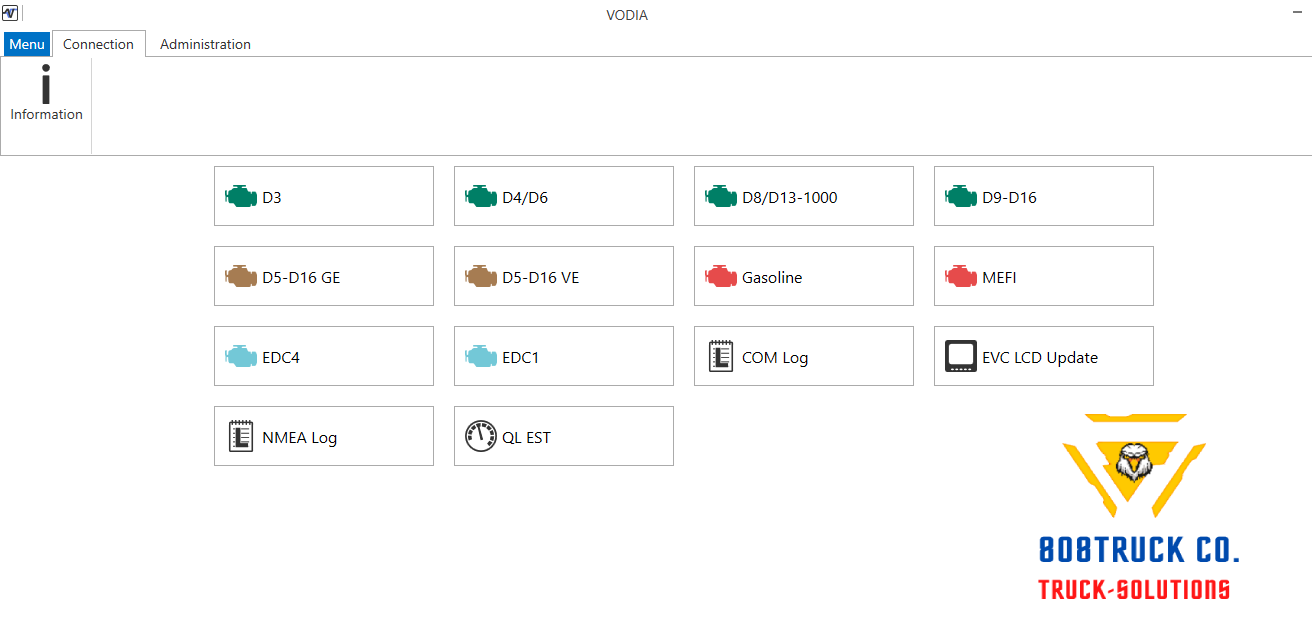Click the COM Log notepad icon
The height and width of the screenshot is (627, 1312).
click(x=721, y=357)
